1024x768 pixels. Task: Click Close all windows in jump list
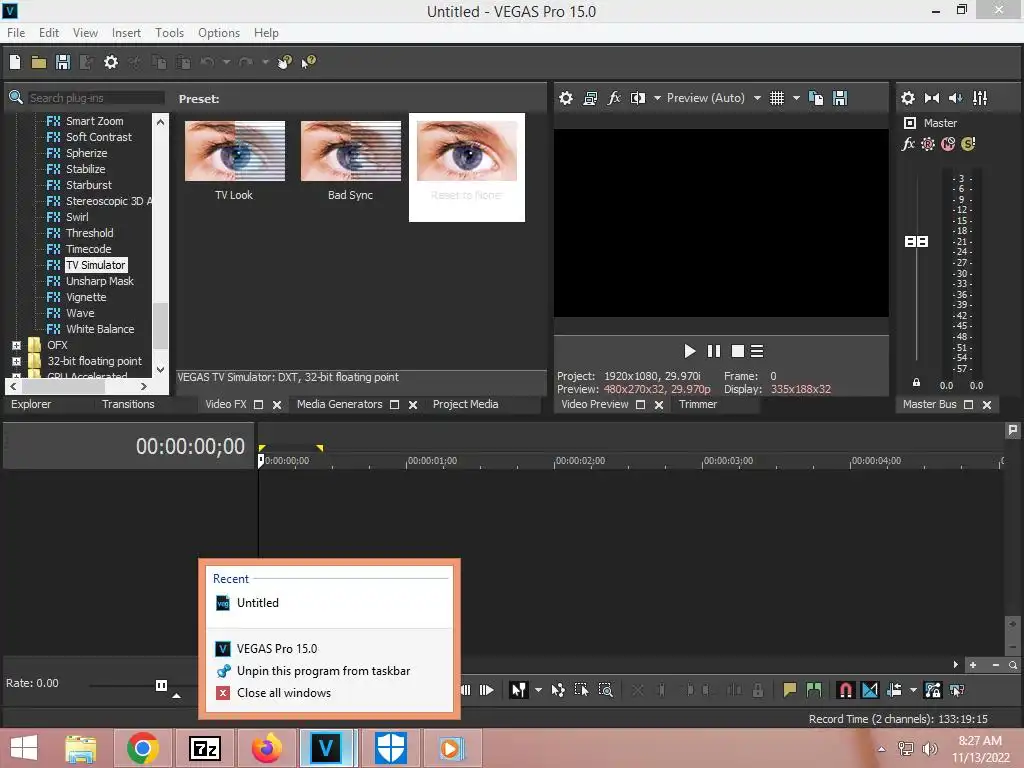tap(283, 693)
